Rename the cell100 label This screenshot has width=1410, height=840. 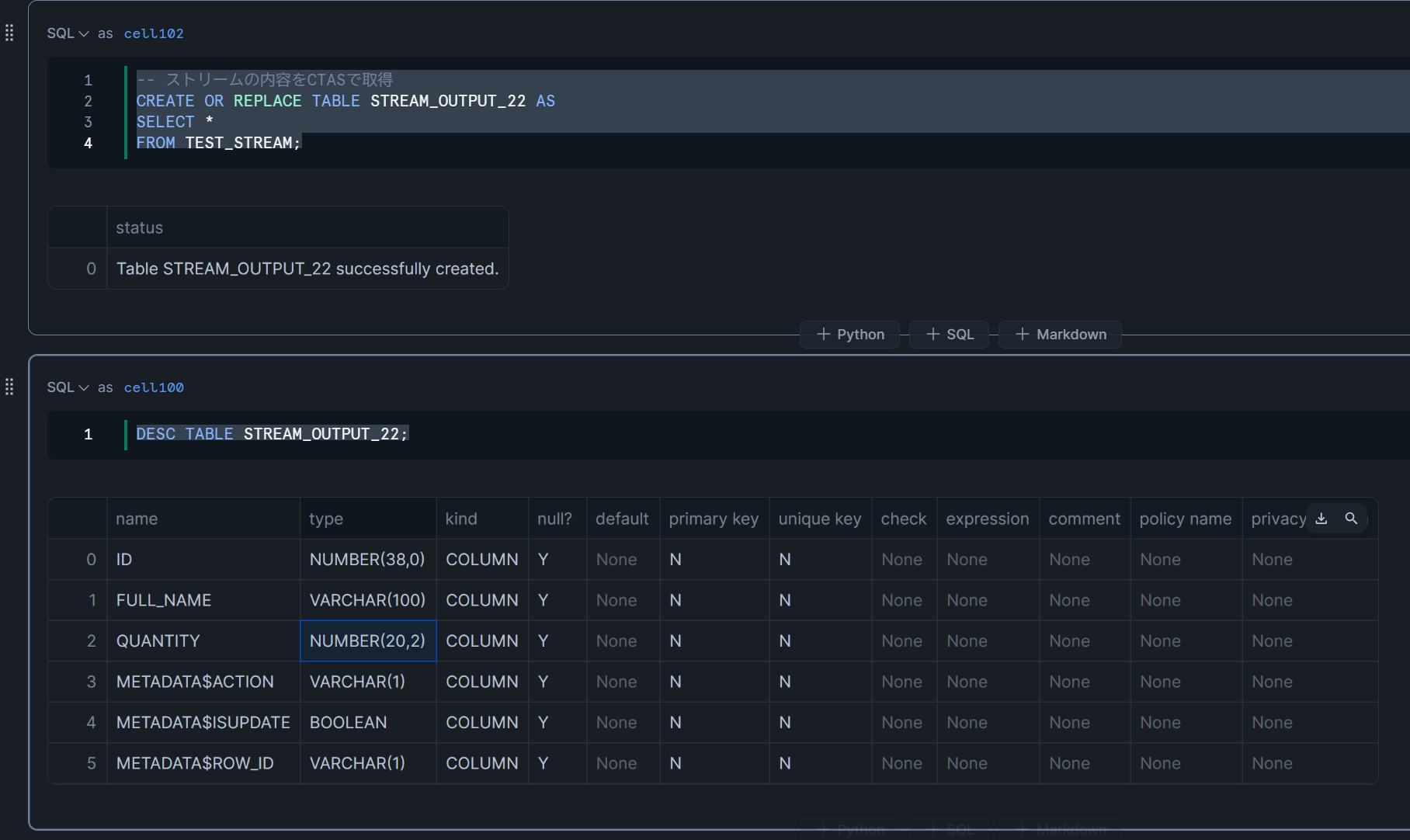pos(154,387)
